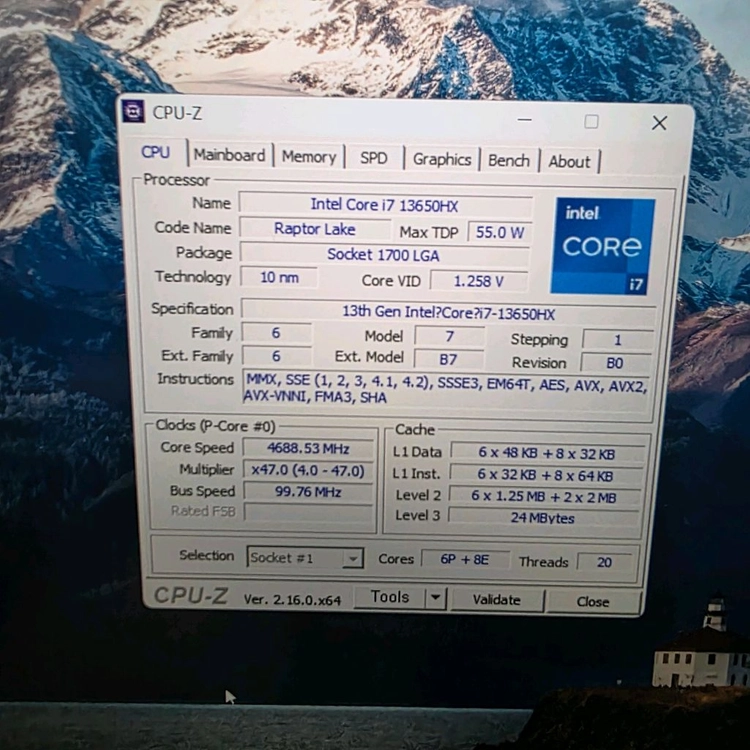The width and height of the screenshot is (750, 750).
Task: Click the Bus Speed value 99.76 MHz
Action: [308, 492]
